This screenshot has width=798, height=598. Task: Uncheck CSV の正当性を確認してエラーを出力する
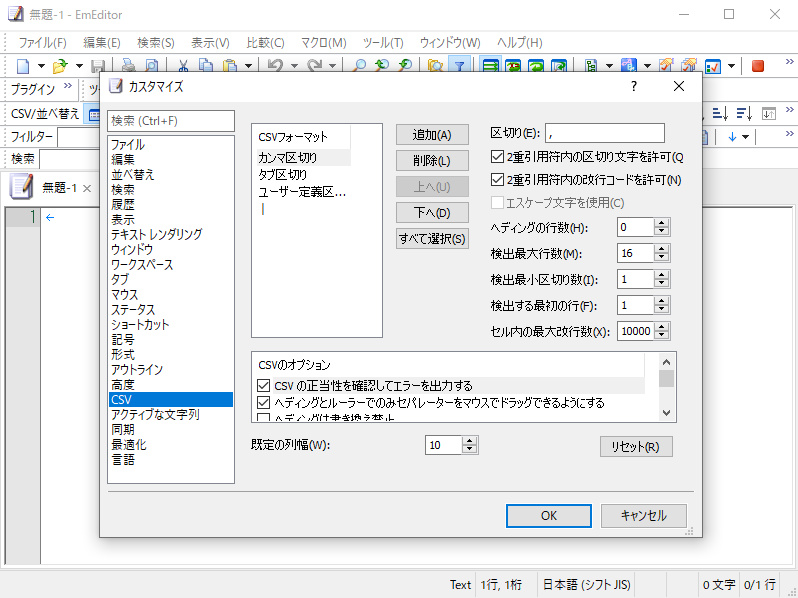[x=263, y=385]
